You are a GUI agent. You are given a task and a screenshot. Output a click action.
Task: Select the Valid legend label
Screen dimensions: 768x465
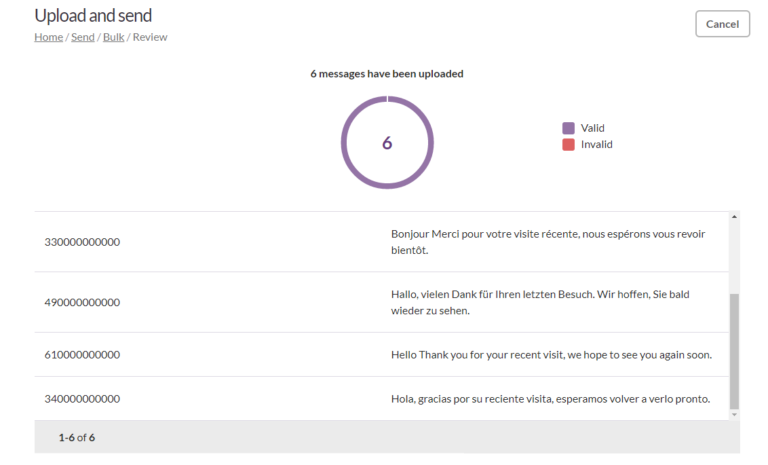pyautogui.click(x=593, y=128)
